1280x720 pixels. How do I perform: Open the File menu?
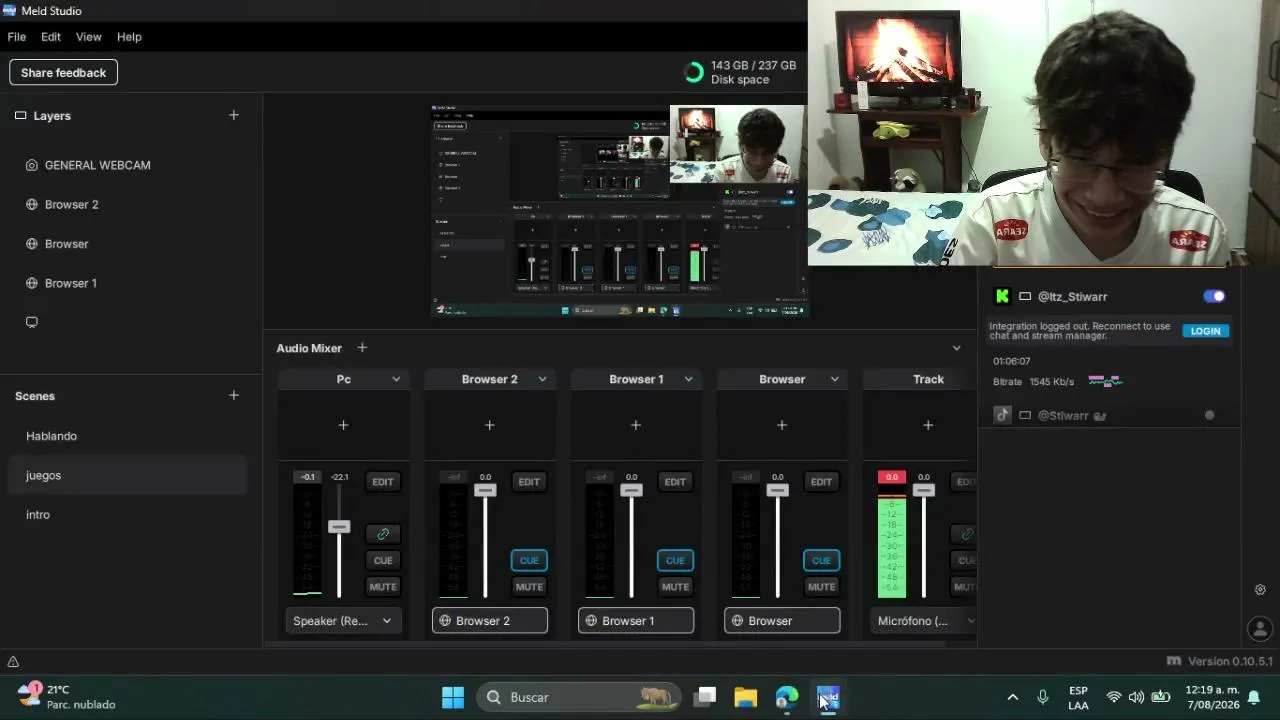[x=17, y=37]
